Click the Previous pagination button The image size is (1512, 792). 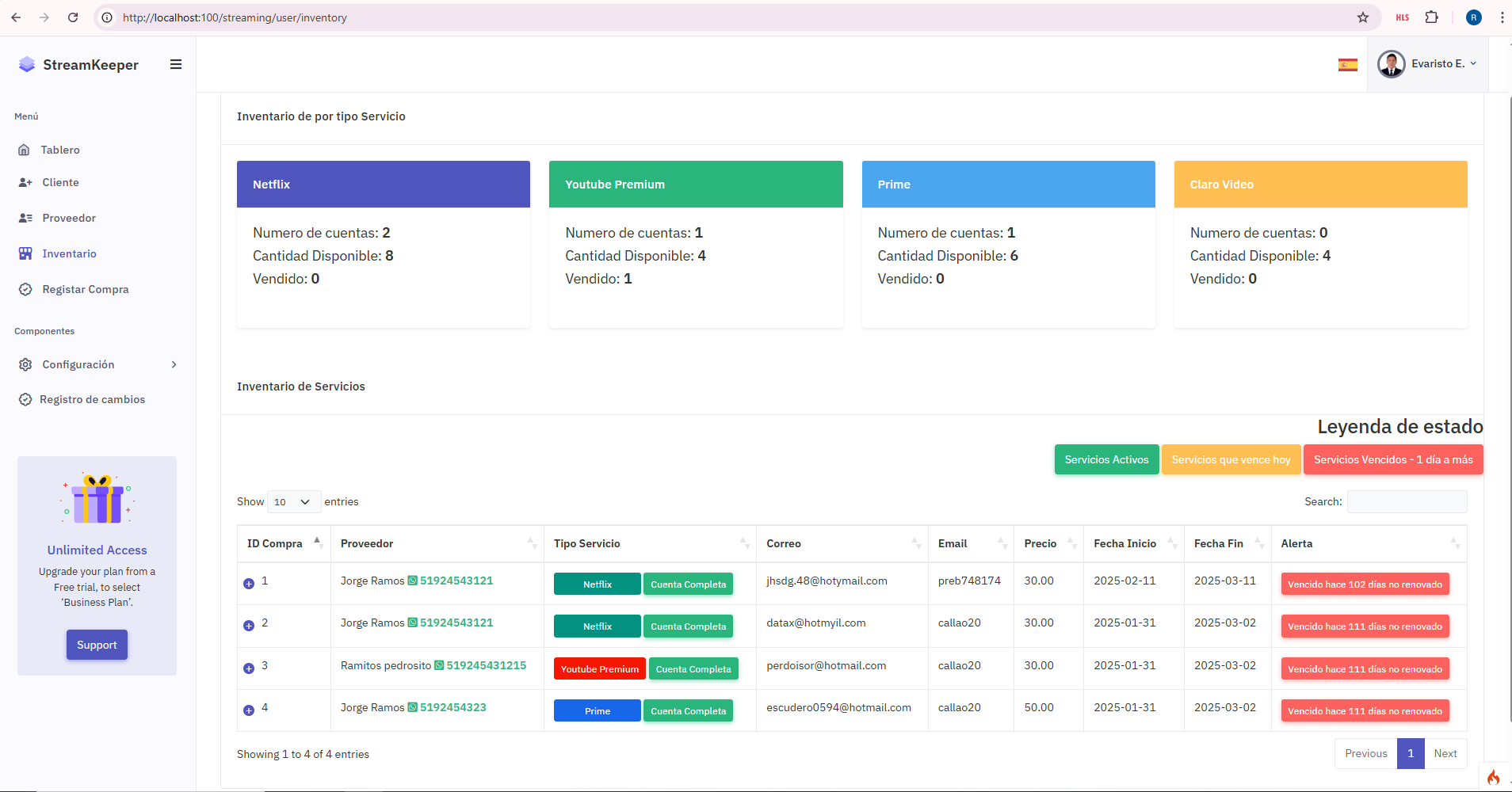(1366, 753)
